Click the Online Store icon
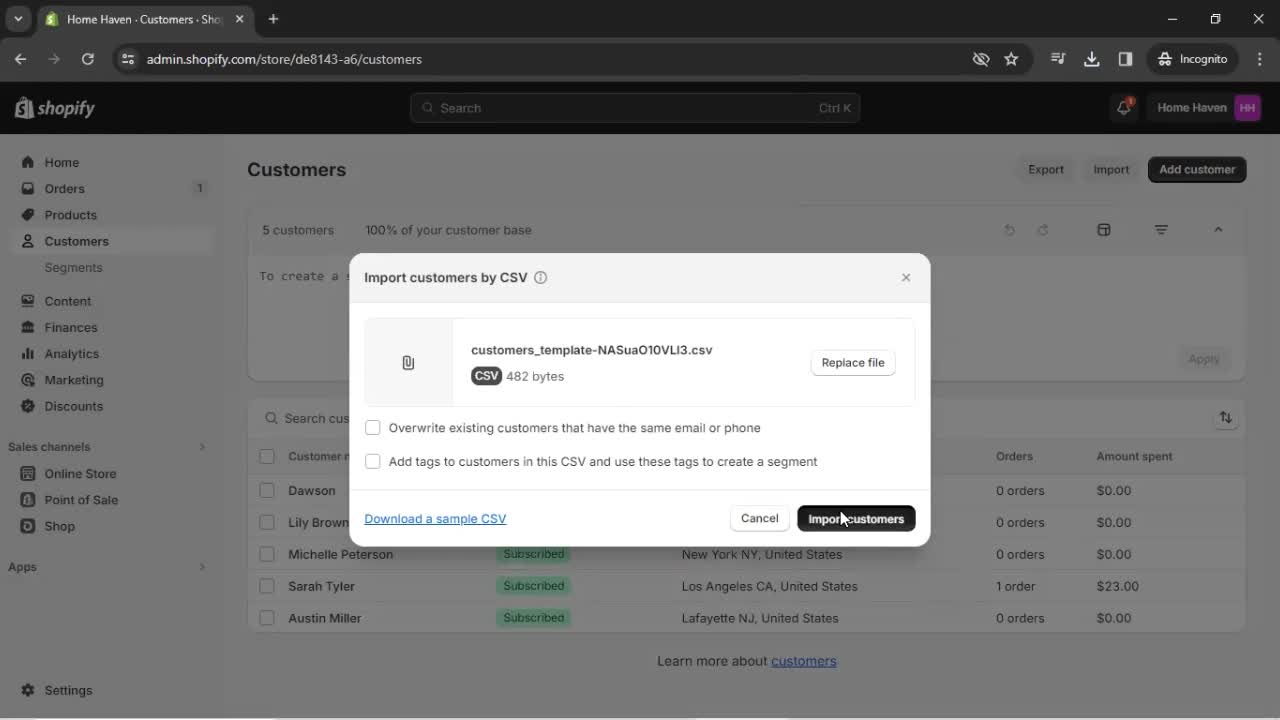The width and height of the screenshot is (1280, 720). click(27, 474)
